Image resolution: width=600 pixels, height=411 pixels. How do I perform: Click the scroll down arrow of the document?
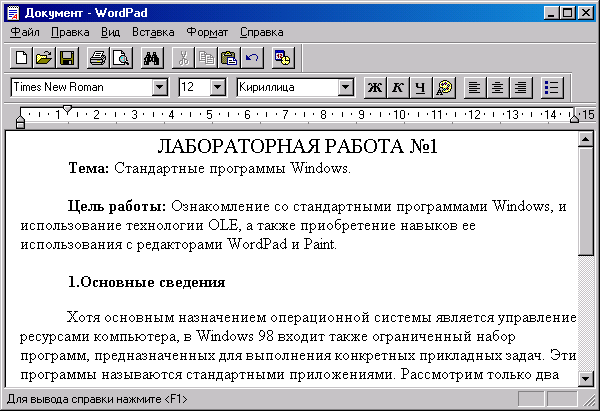click(x=585, y=379)
